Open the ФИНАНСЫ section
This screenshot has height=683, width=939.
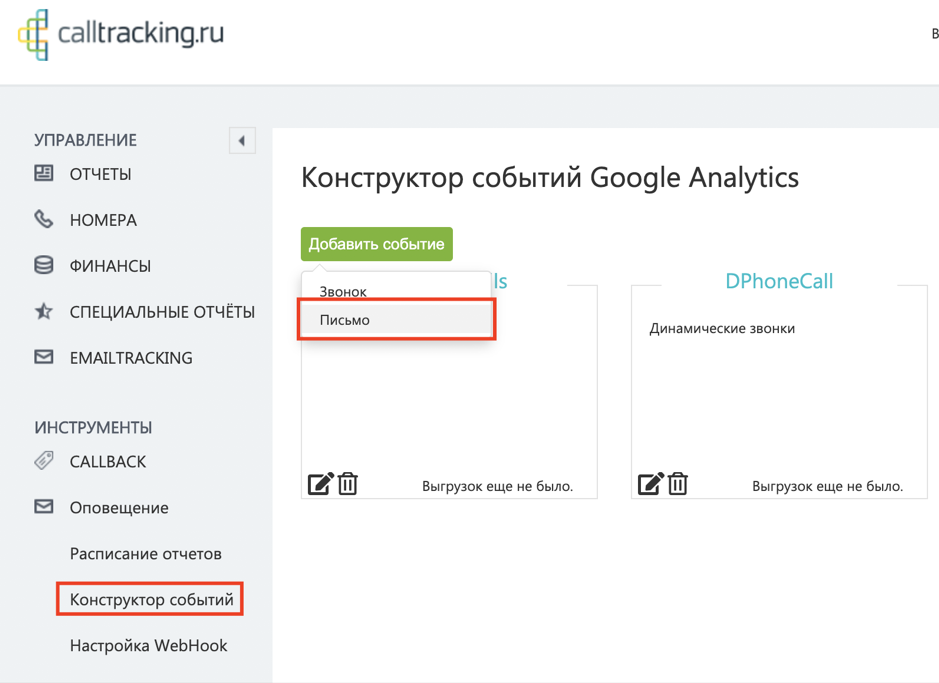[110, 266]
